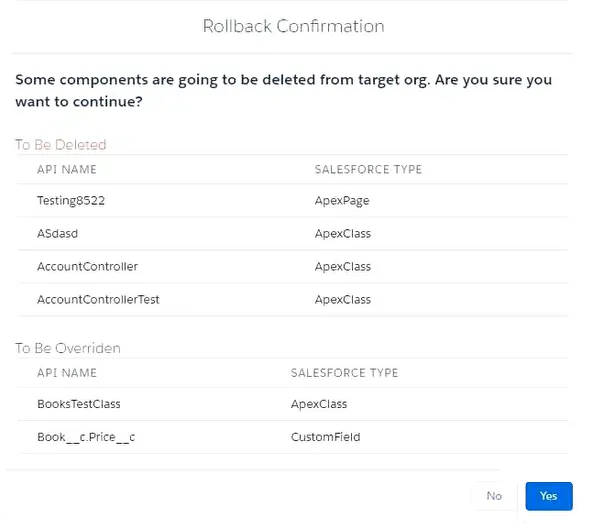Click the Book__c.Price__c field name

tap(86, 437)
